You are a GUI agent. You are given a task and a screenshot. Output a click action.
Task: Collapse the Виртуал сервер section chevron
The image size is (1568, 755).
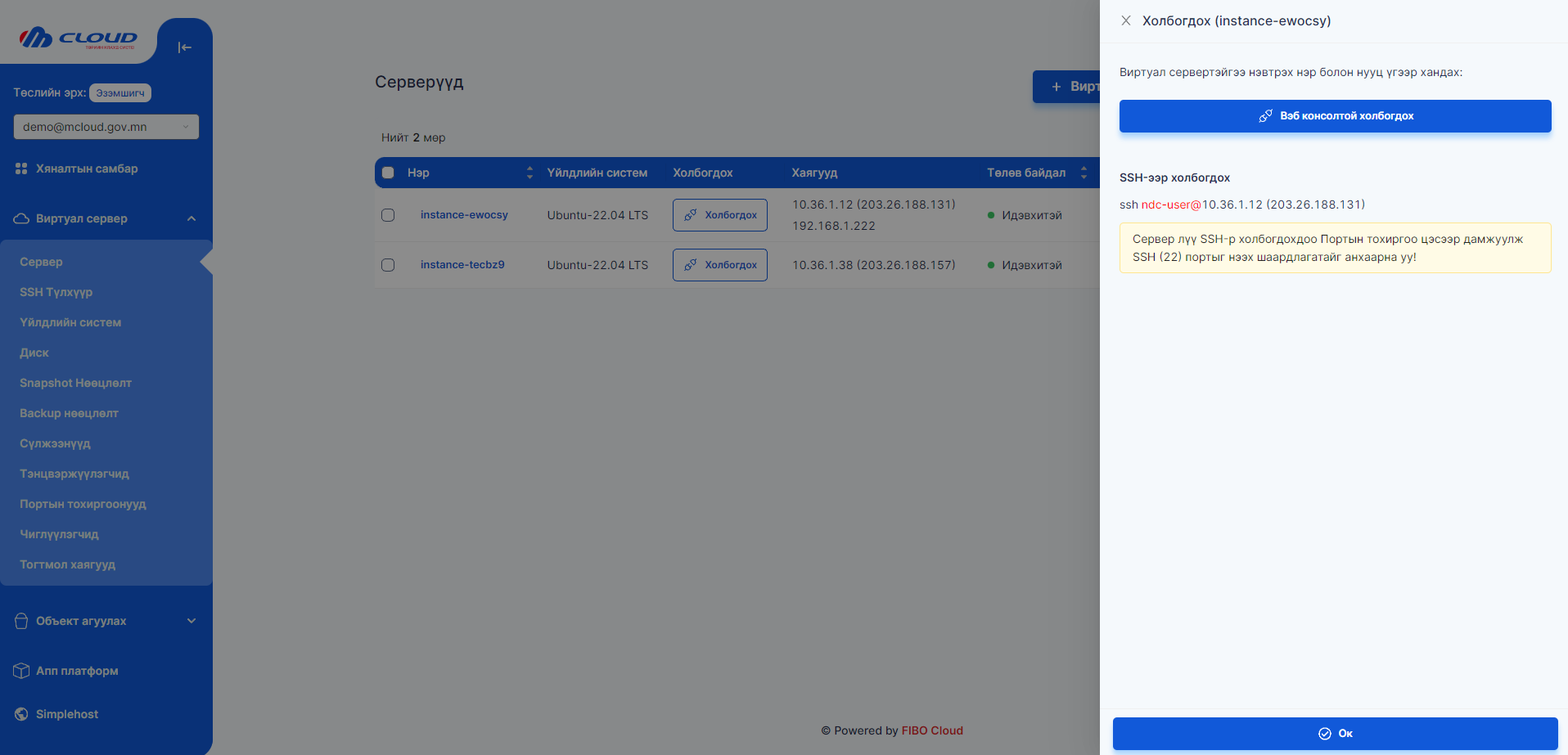pyautogui.click(x=191, y=218)
